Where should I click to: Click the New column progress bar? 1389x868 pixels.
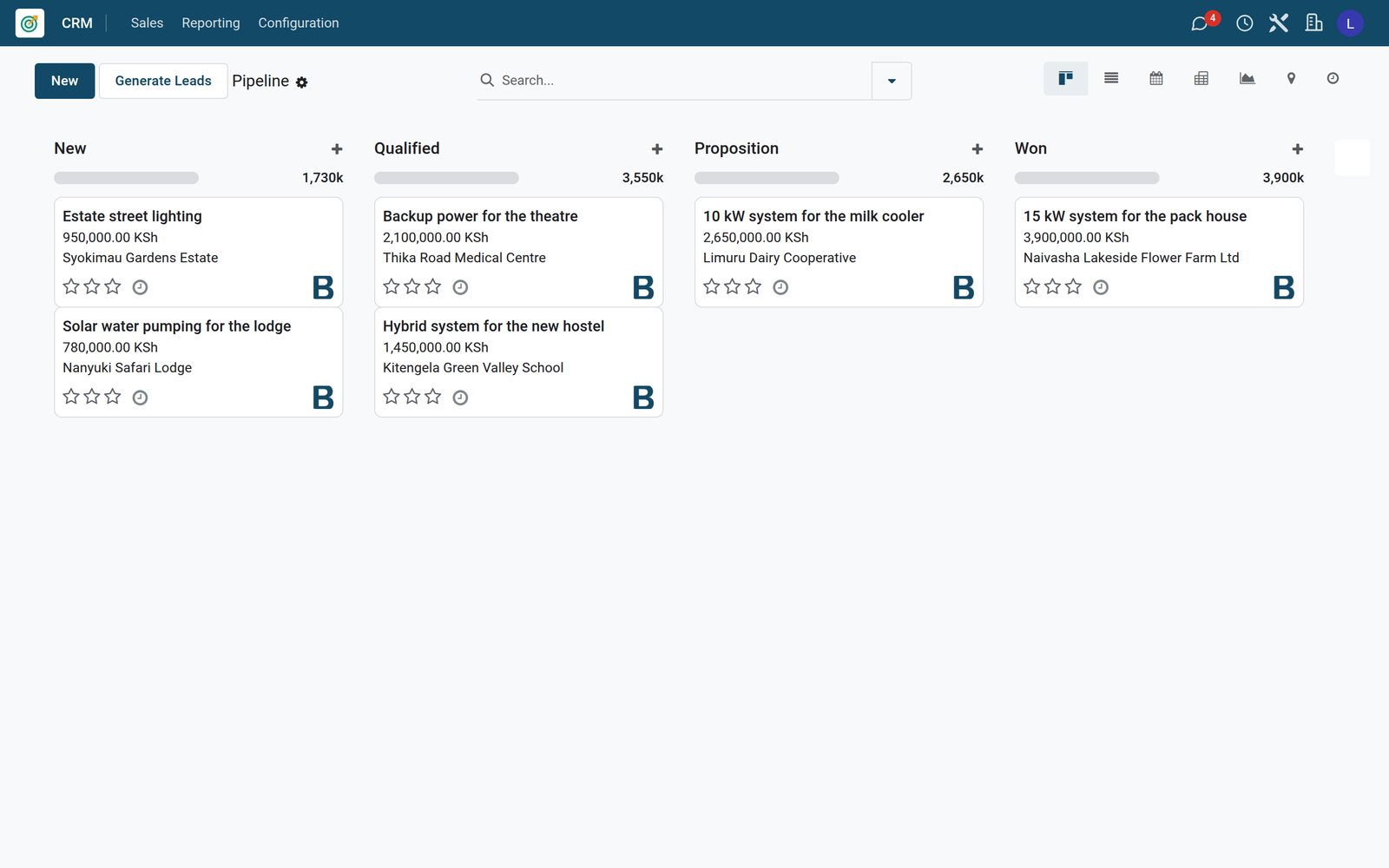126,178
